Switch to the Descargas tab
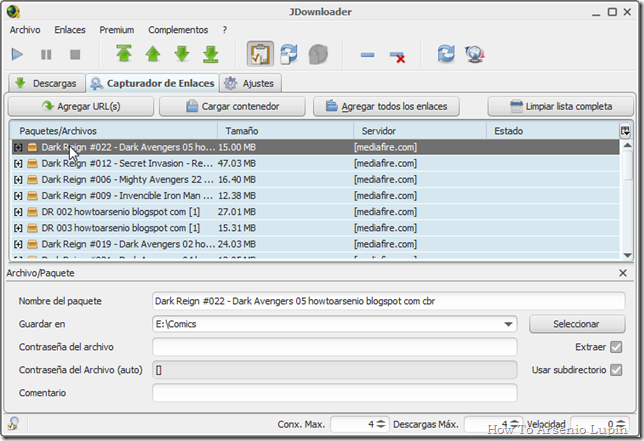Screen dimensions: 644x441 pos(44,83)
